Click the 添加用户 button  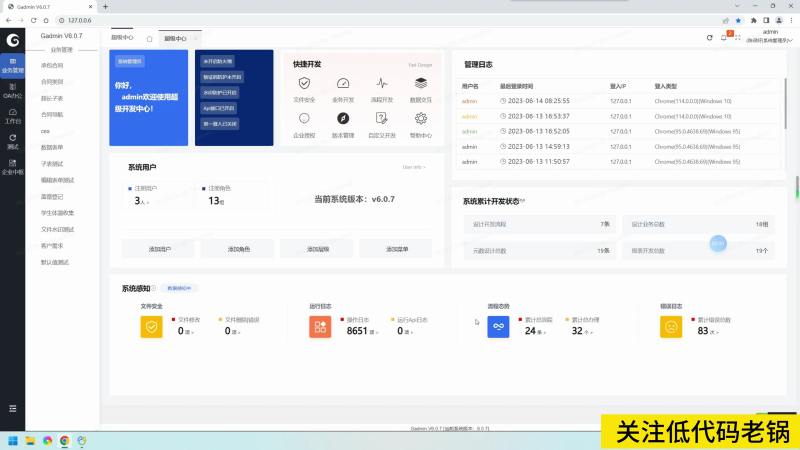pyautogui.click(x=159, y=249)
